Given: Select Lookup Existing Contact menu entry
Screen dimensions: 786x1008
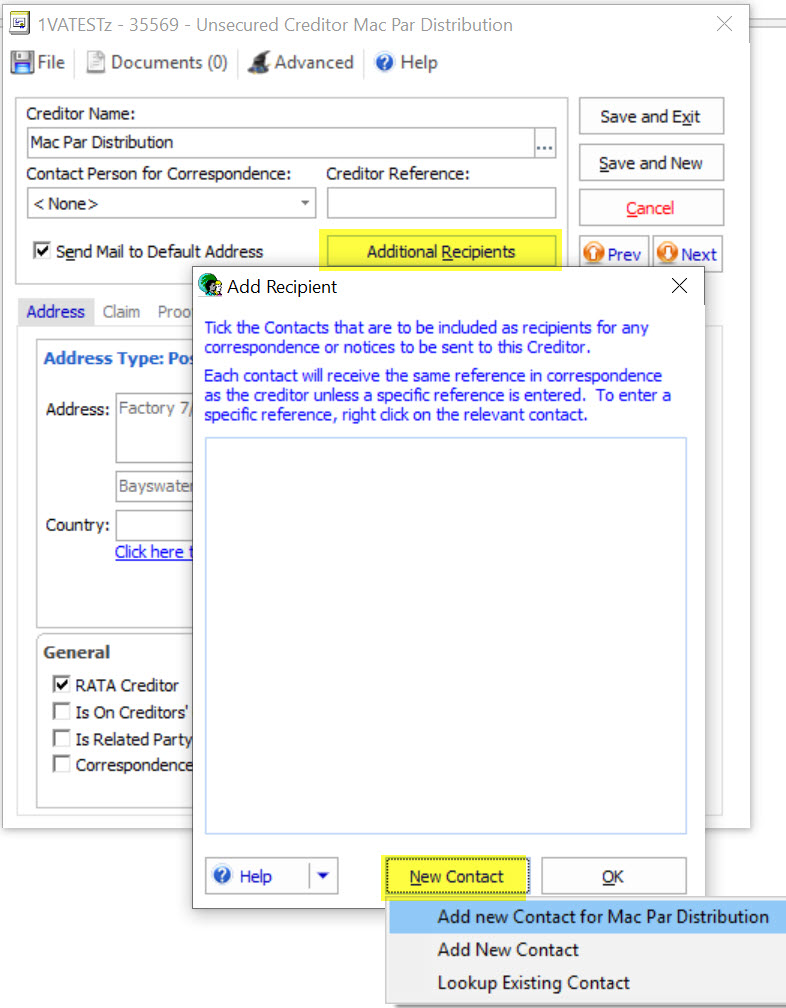Looking at the screenshot, I should click(533, 983).
